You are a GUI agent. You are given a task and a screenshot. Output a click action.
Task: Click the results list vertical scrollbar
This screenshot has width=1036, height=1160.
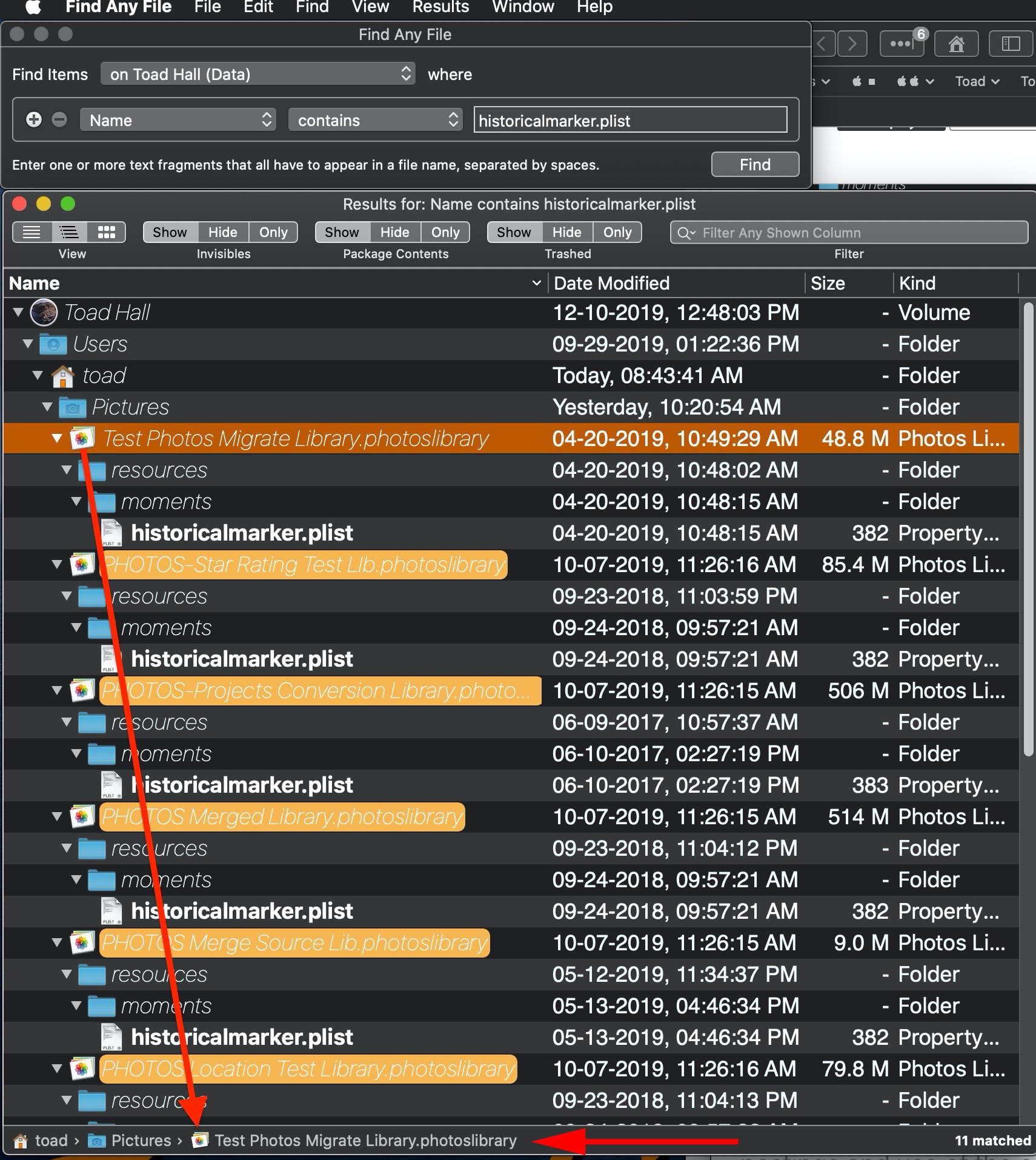(1028, 528)
